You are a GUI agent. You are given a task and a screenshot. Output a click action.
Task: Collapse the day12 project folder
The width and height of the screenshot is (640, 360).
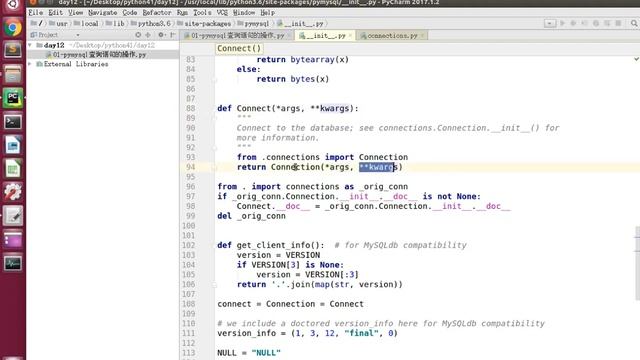coord(30,45)
